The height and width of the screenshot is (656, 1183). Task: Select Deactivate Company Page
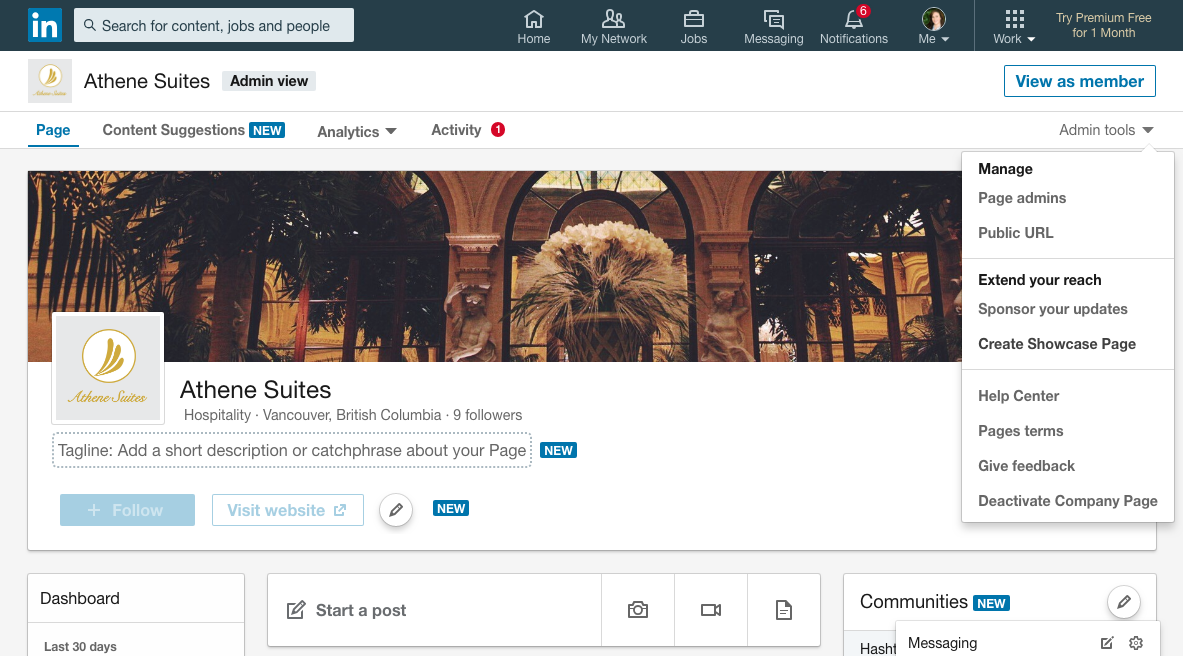[1068, 500]
